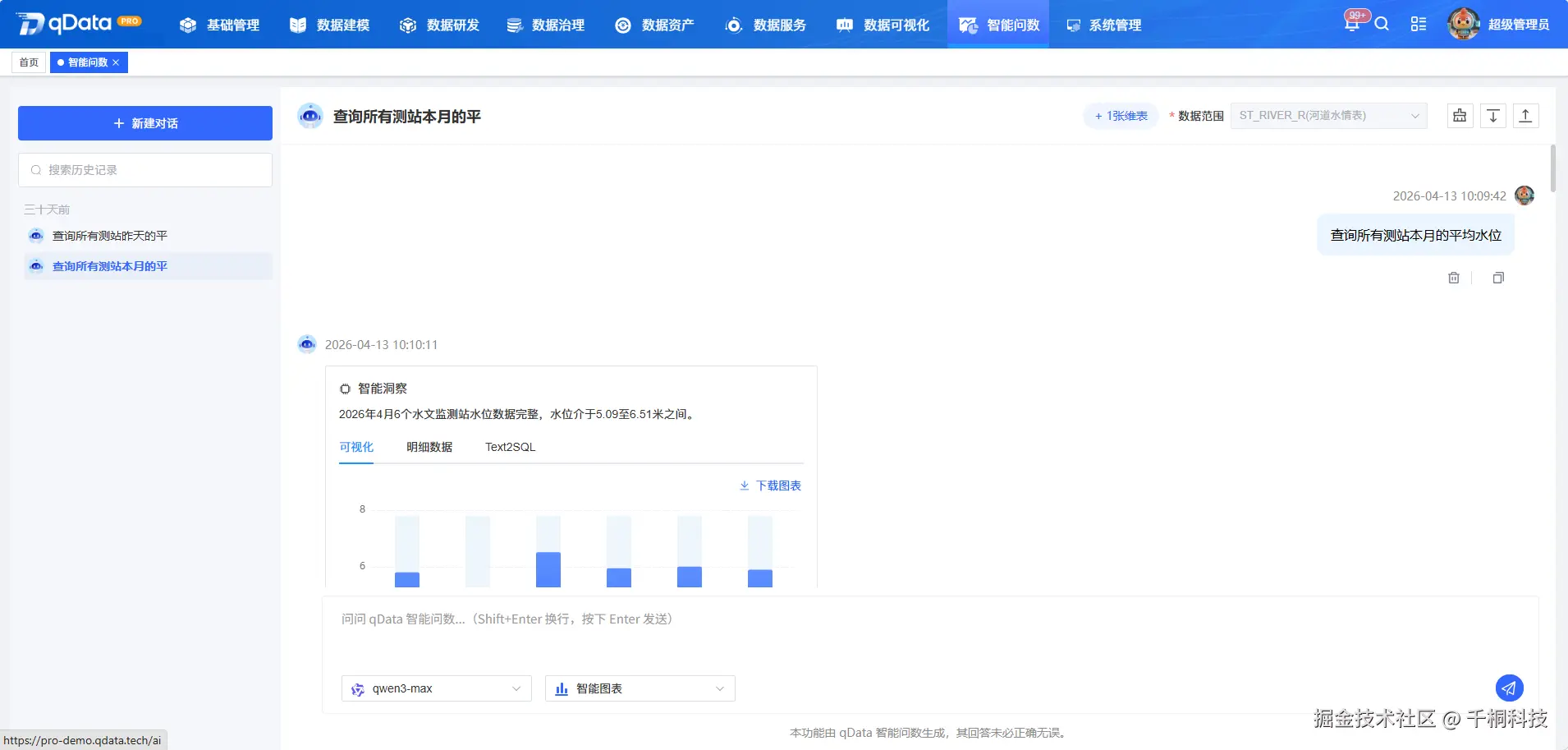Open the 数据资产 menu
The height and width of the screenshot is (750, 1568).
pyautogui.click(x=654, y=25)
